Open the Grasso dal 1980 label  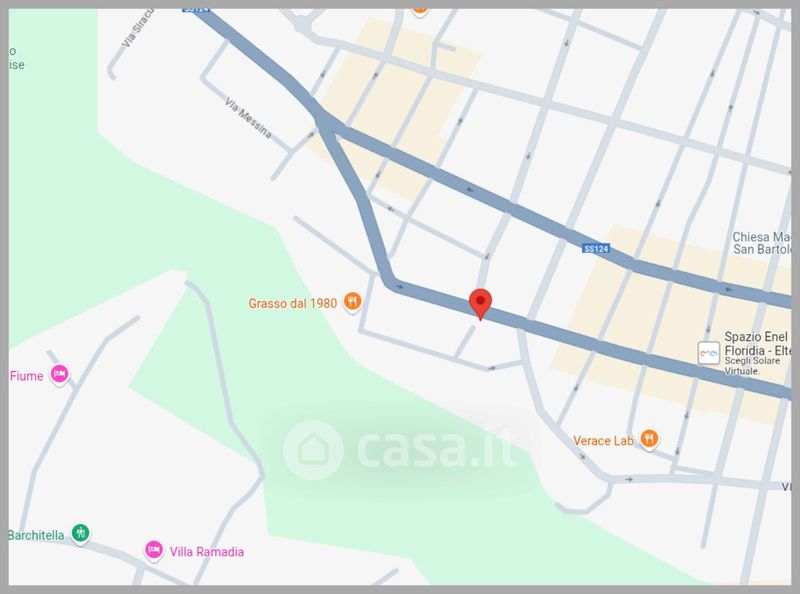[x=292, y=303]
